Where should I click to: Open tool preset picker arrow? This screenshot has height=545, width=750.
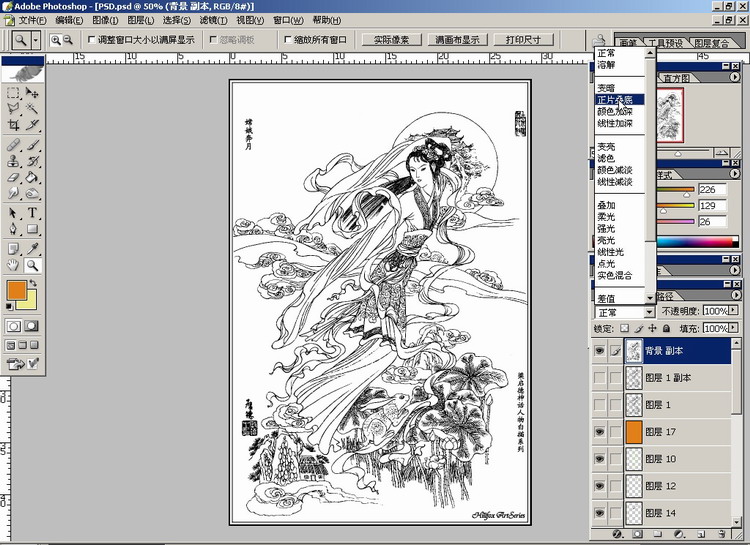click(x=36, y=40)
